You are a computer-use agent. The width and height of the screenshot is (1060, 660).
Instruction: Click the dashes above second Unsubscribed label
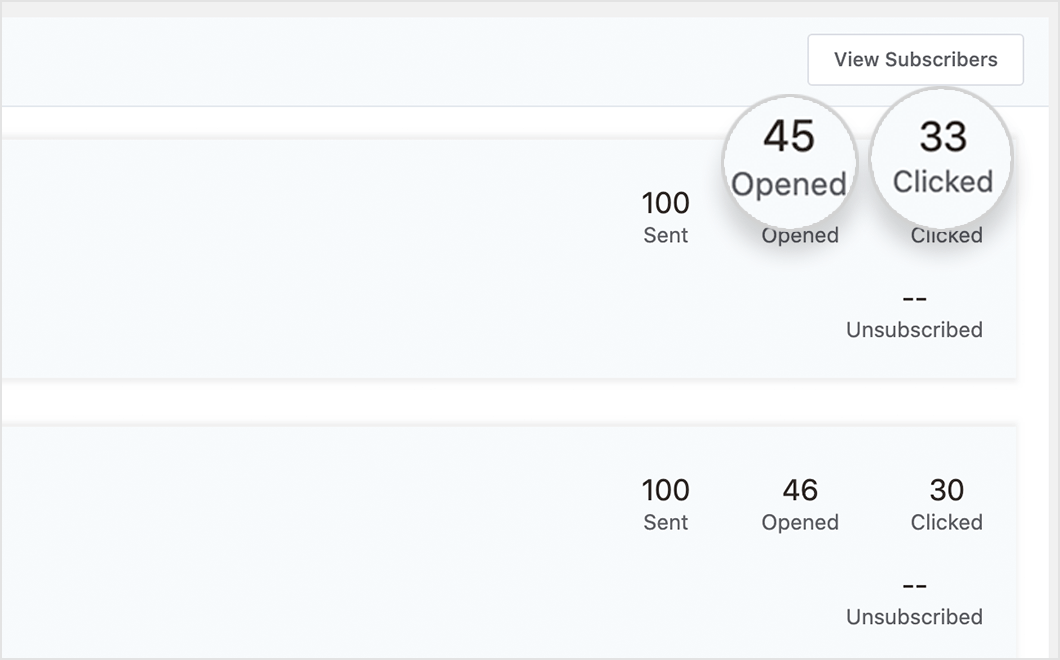pyautogui.click(x=914, y=586)
